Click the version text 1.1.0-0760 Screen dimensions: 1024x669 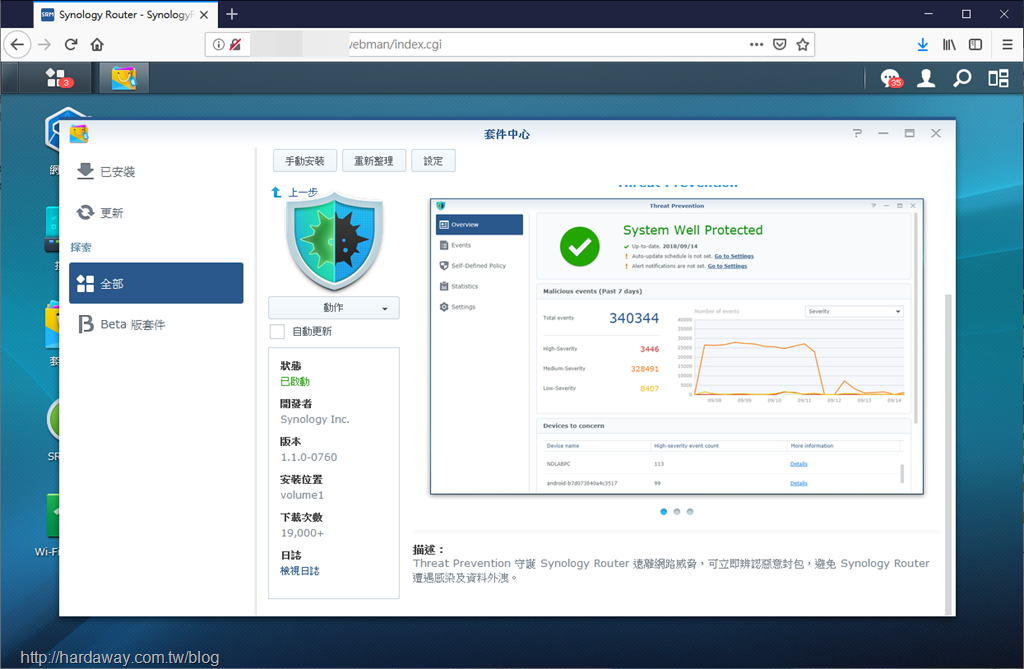[309, 457]
